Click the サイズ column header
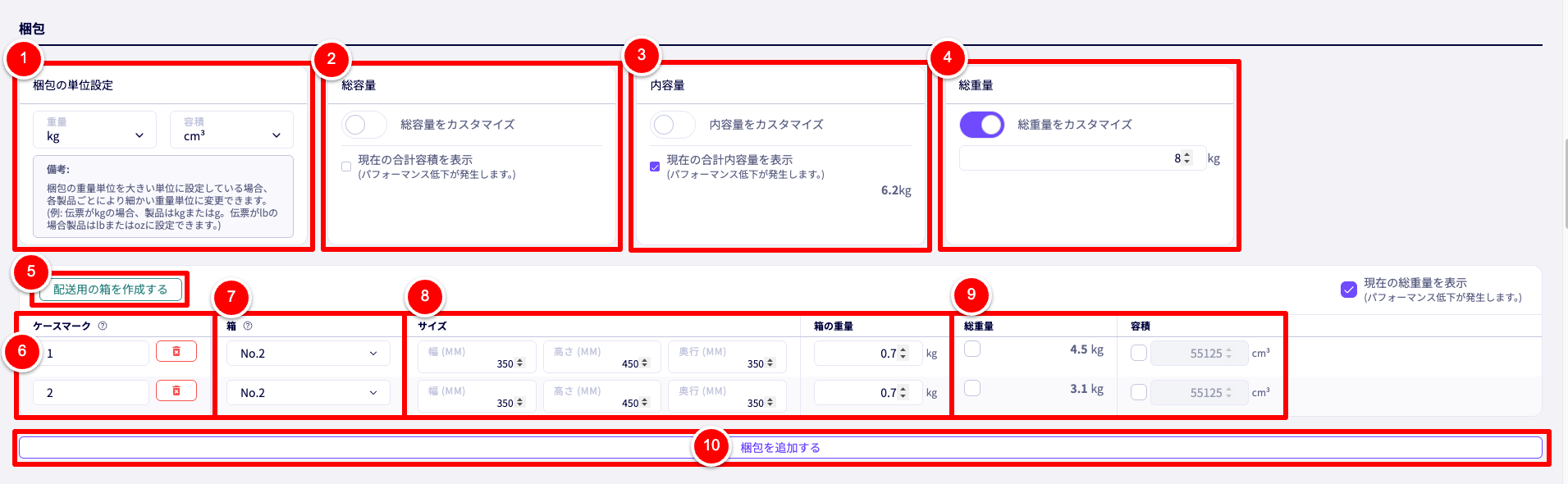The width and height of the screenshot is (1568, 484). click(x=432, y=326)
